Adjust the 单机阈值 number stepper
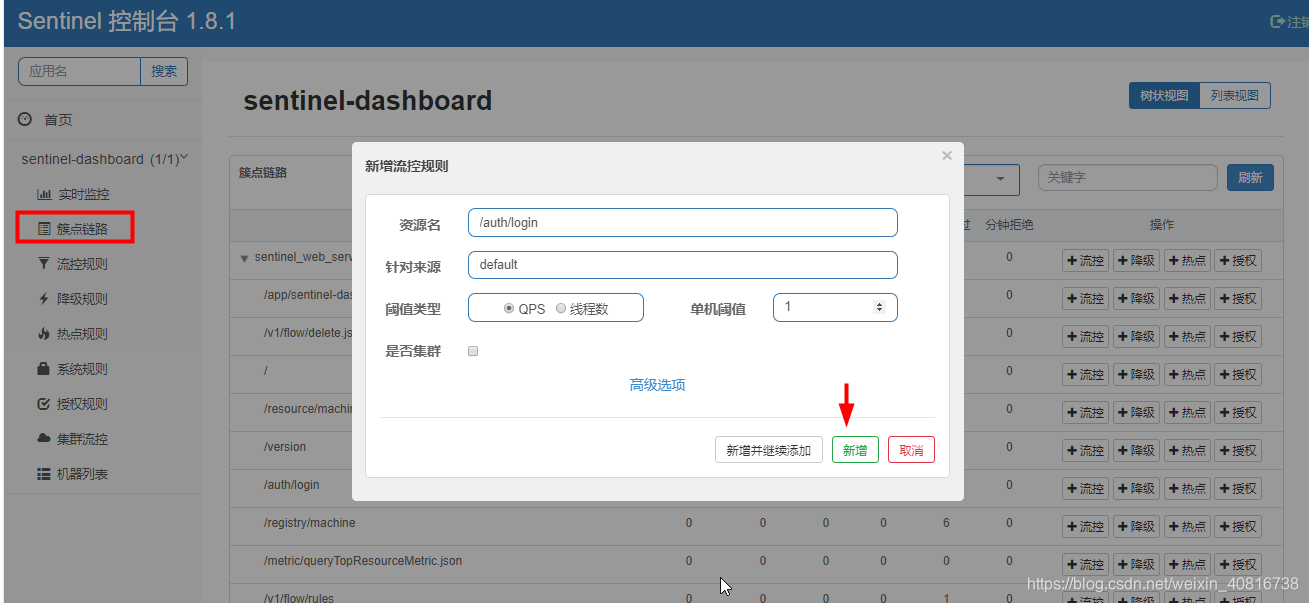1309x603 pixels. click(880, 307)
